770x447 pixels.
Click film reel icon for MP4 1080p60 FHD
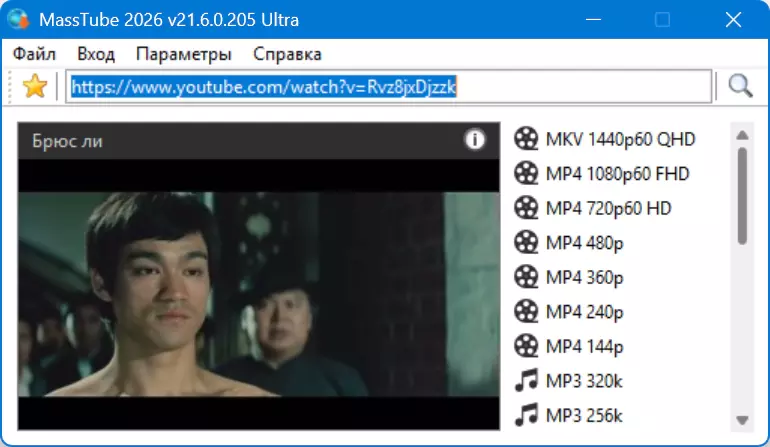coord(526,173)
